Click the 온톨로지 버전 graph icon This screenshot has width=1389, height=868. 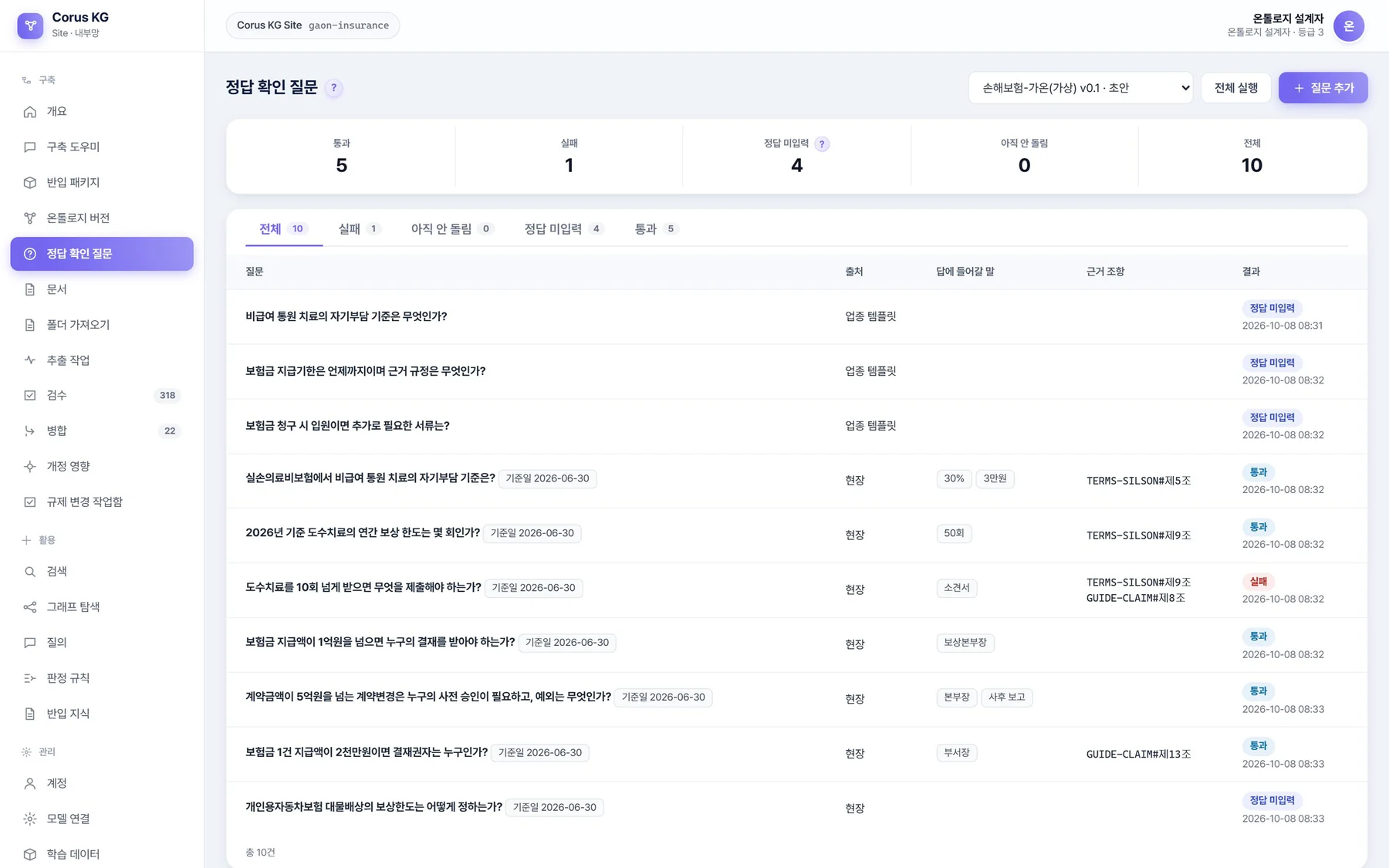tap(29, 218)
